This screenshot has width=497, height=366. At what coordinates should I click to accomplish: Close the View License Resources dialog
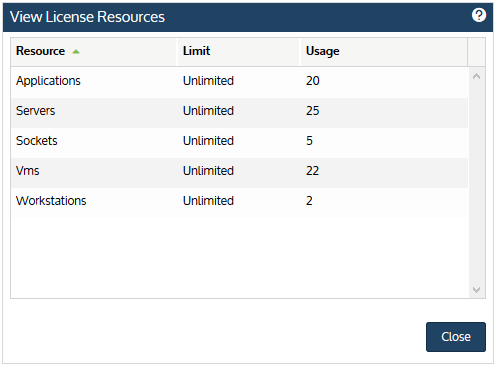pos(456,337)
